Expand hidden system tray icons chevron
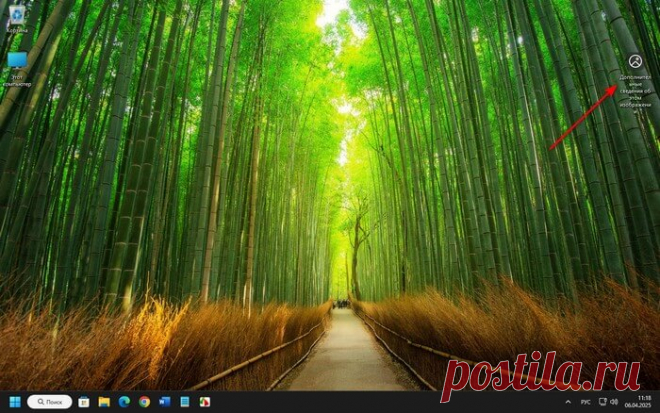The image size is (660, 413). [566, 401]
